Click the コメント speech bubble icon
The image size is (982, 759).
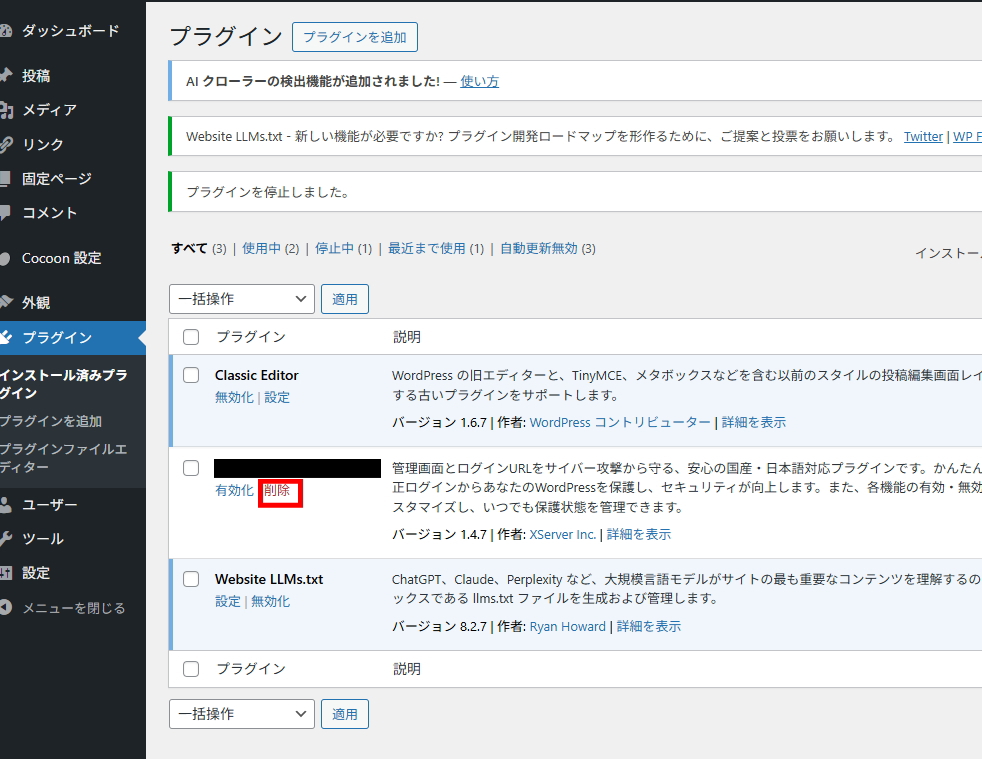pos(5,213)
